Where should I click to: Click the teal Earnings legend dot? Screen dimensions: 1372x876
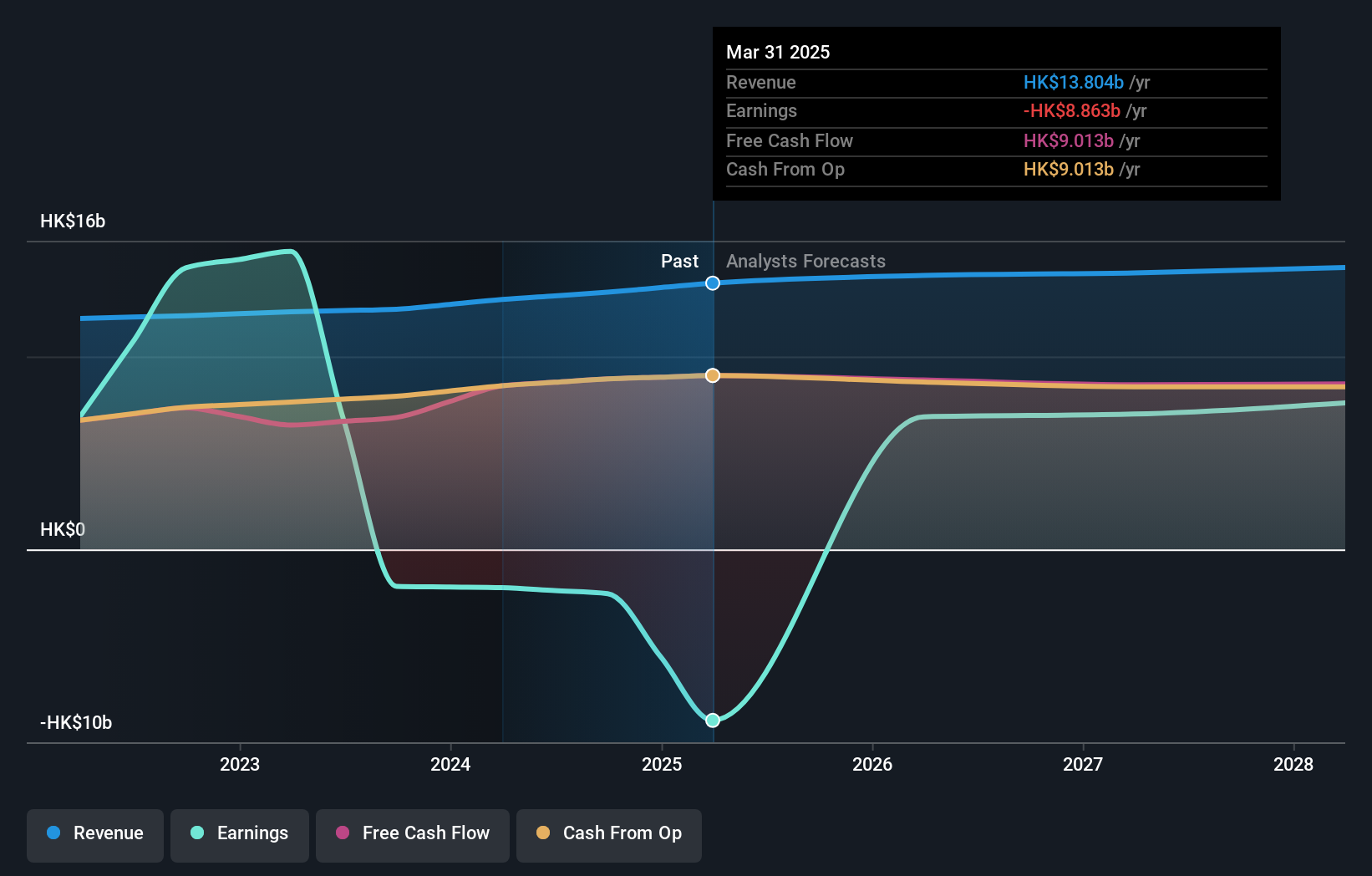(x=197, y=833)
